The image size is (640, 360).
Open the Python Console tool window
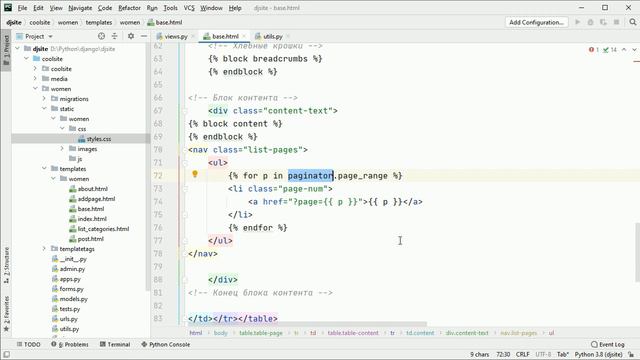tap(166, 344)
